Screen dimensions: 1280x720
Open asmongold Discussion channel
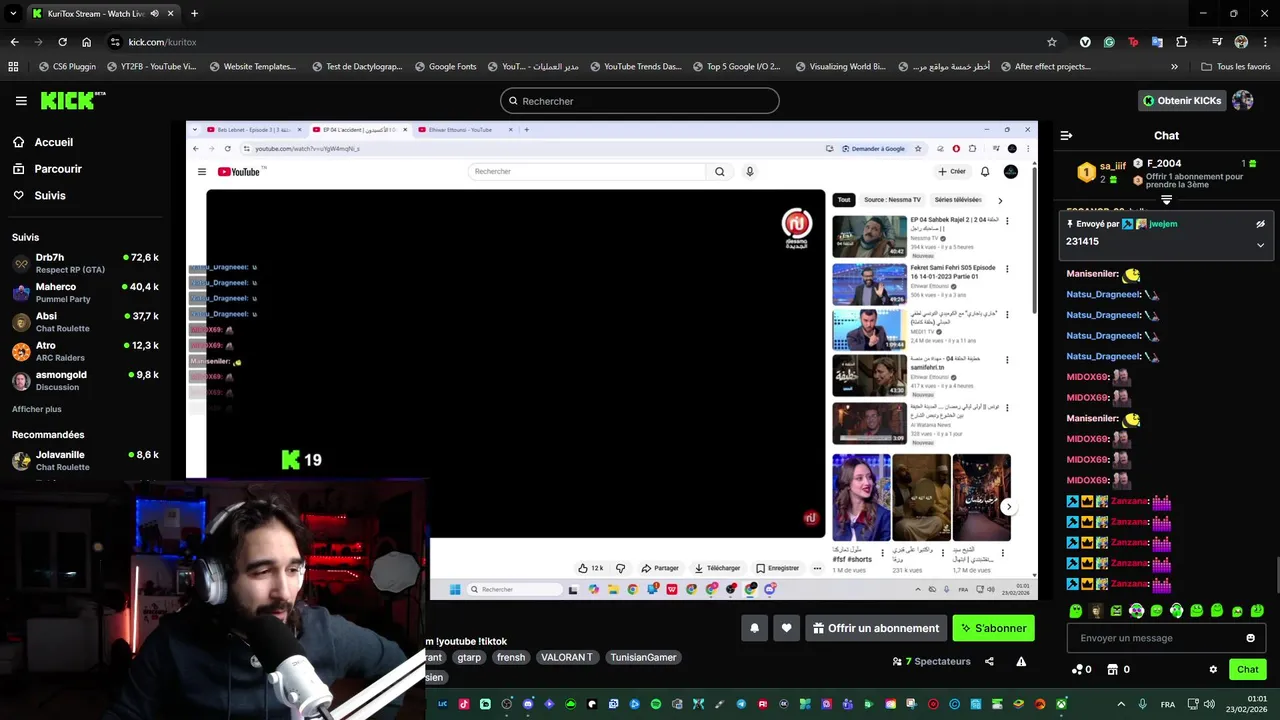[86, 380]
